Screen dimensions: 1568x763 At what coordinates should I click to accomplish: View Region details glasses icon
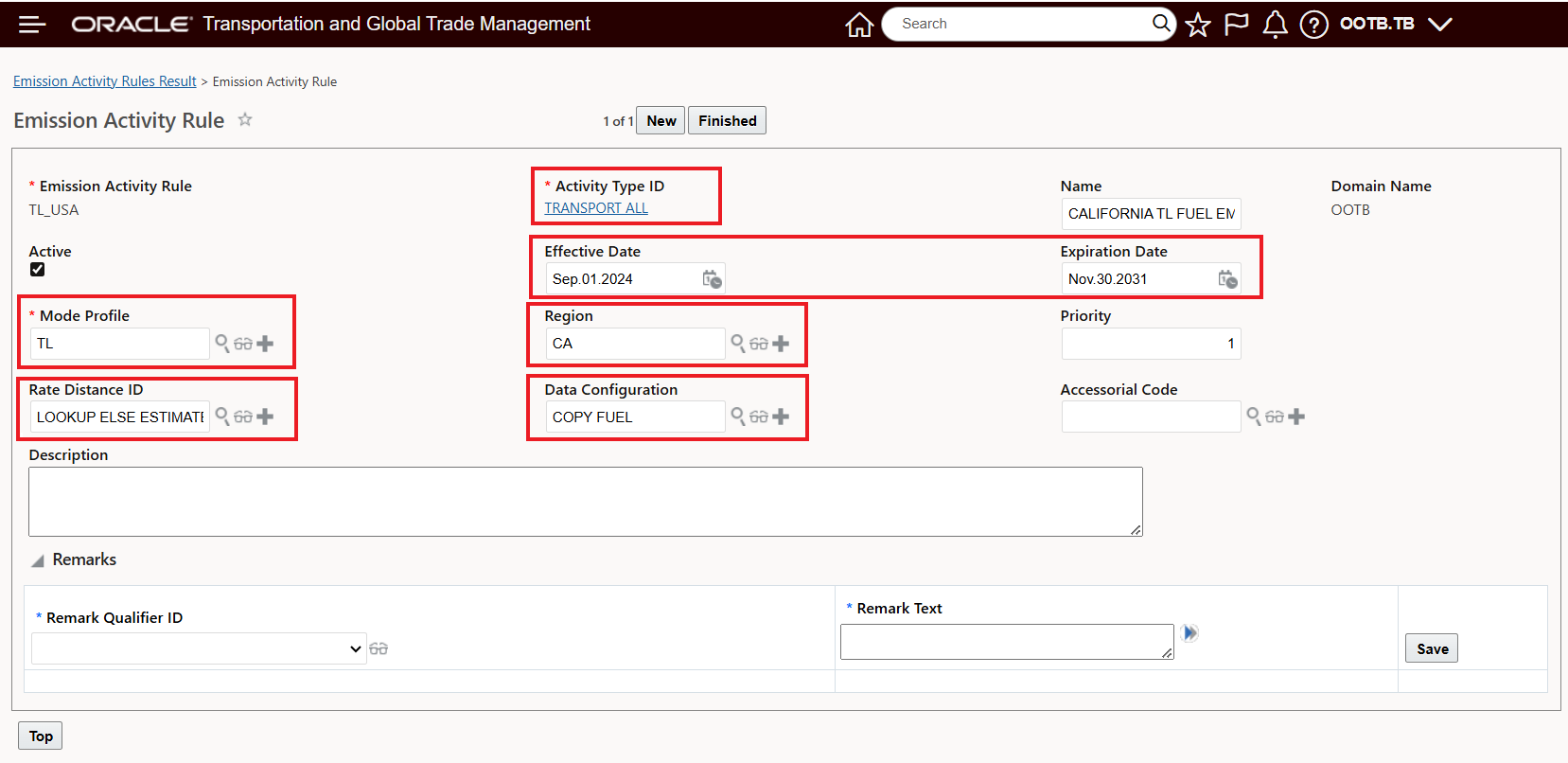(759, 344)
